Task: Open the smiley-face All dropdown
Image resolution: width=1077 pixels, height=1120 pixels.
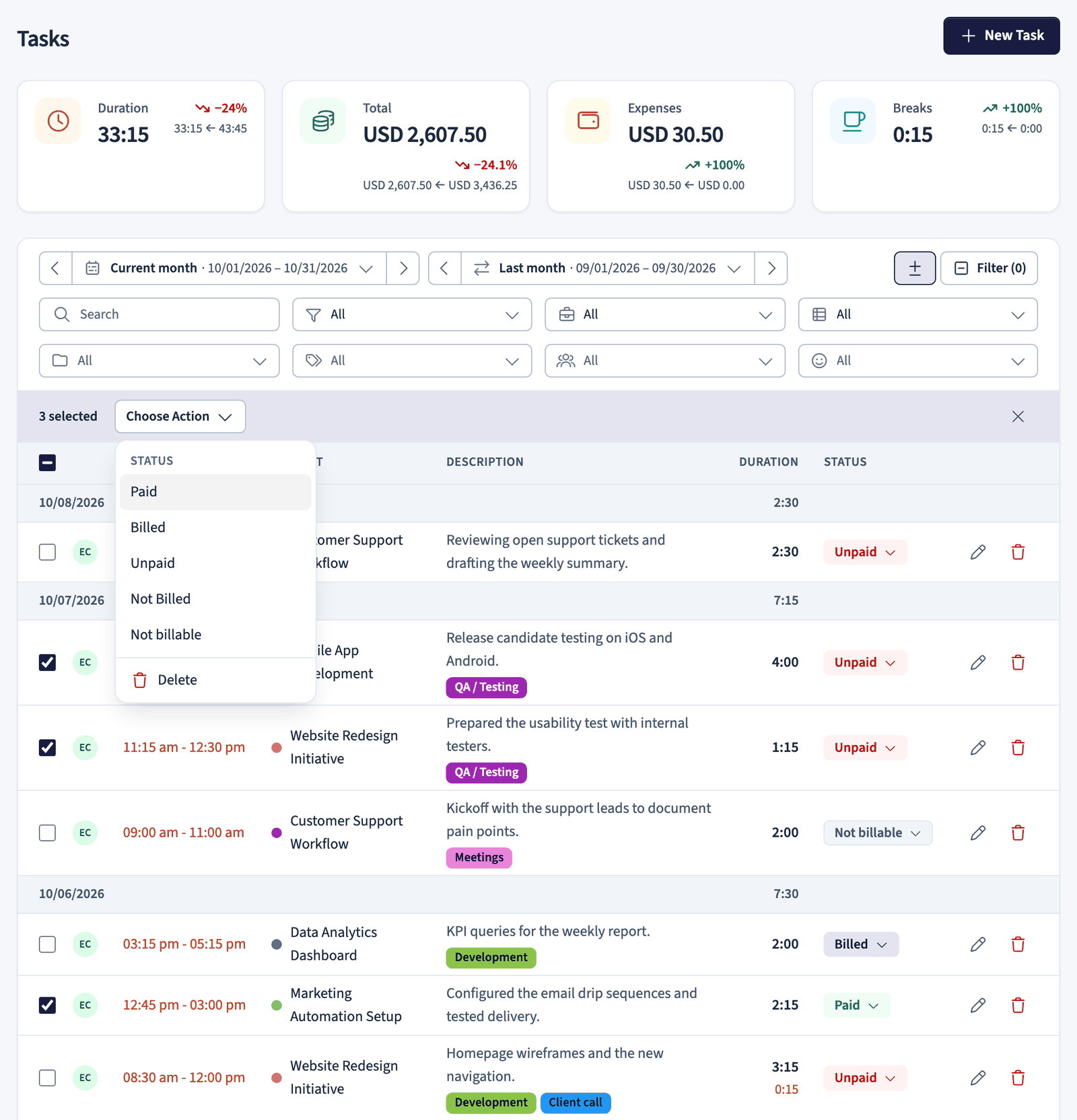Action: (x=918, y=361)
